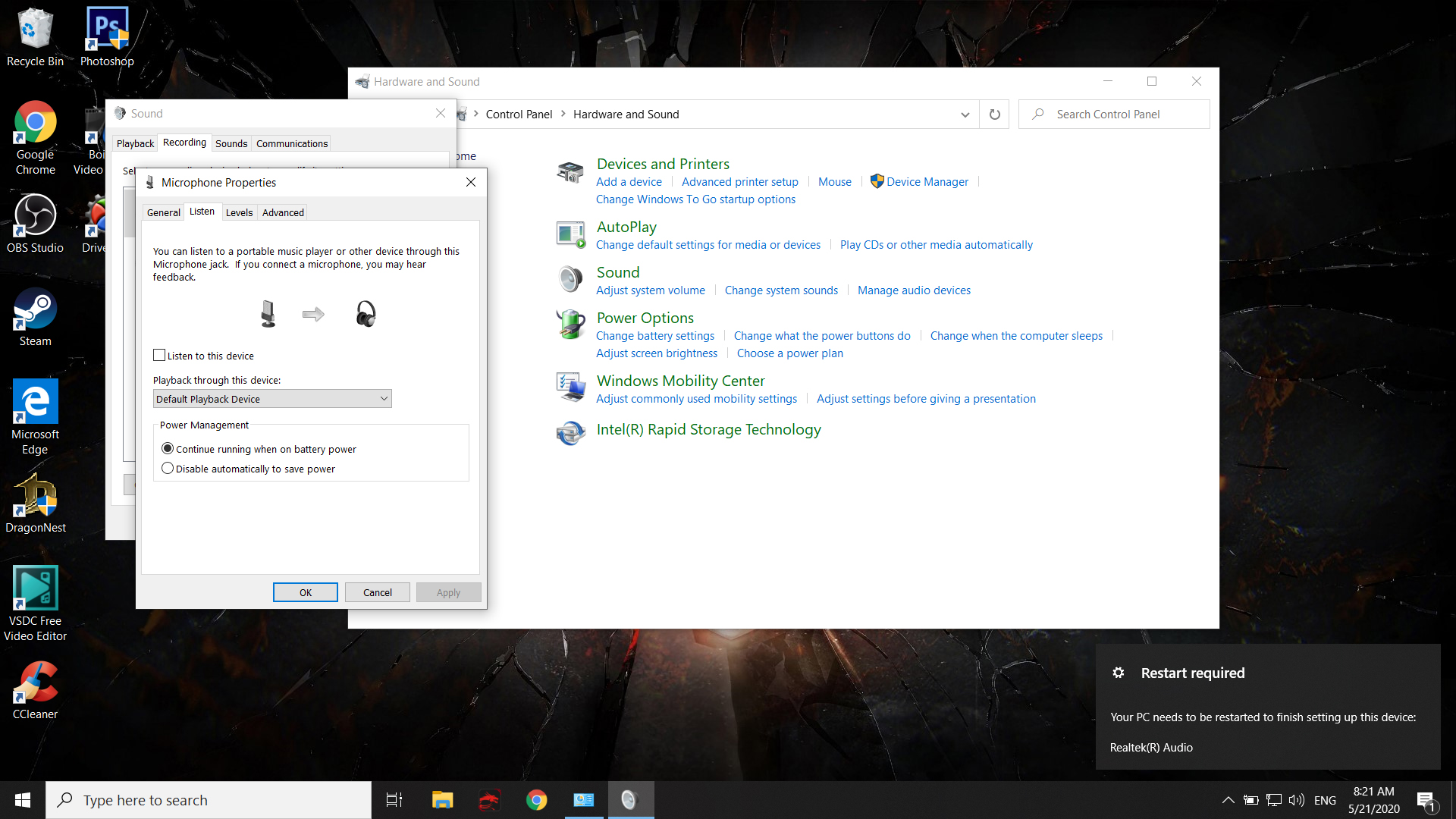Click OK in Microphone Properties

306,593
